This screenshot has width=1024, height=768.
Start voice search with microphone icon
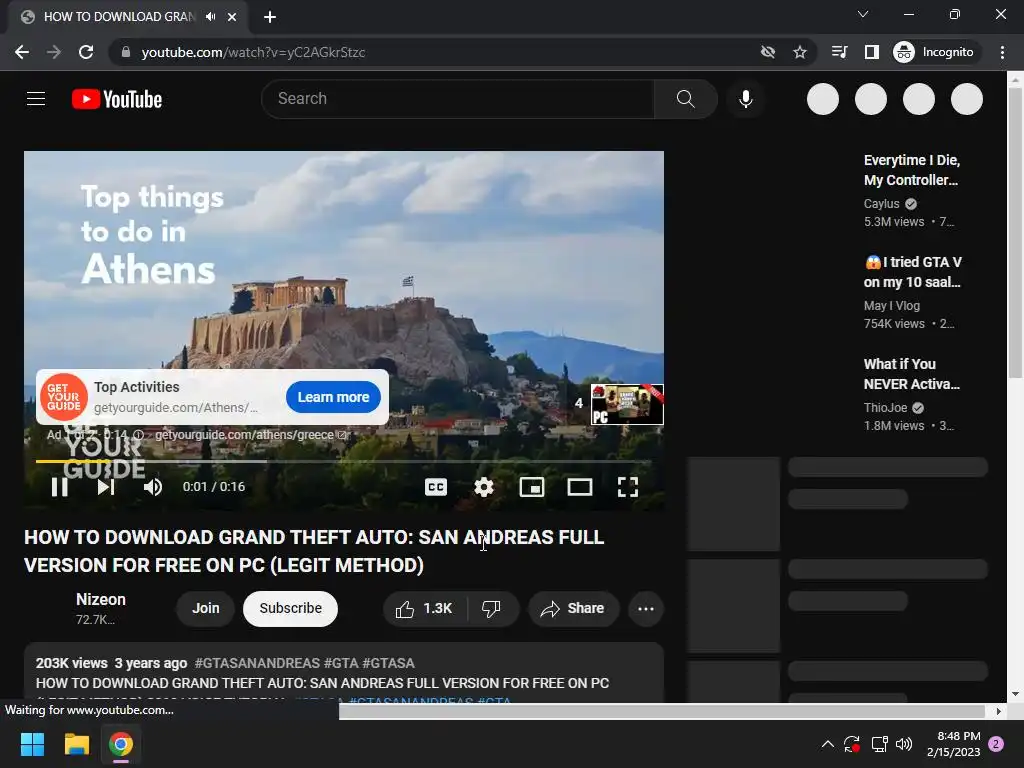pyautogui.click(x=745, y=99)
